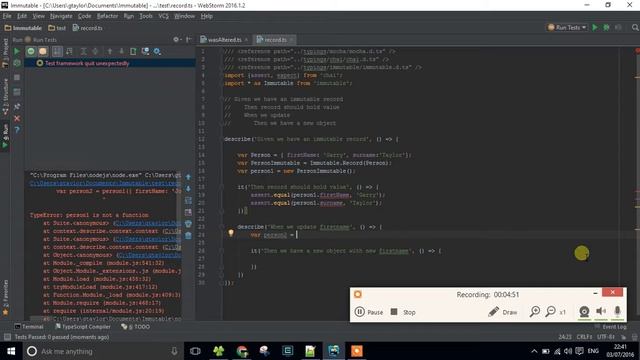Click the yellow intention lightbulb in the gutter
The image size is (640, 360).
pyautogui.click(x=231, y=233)
